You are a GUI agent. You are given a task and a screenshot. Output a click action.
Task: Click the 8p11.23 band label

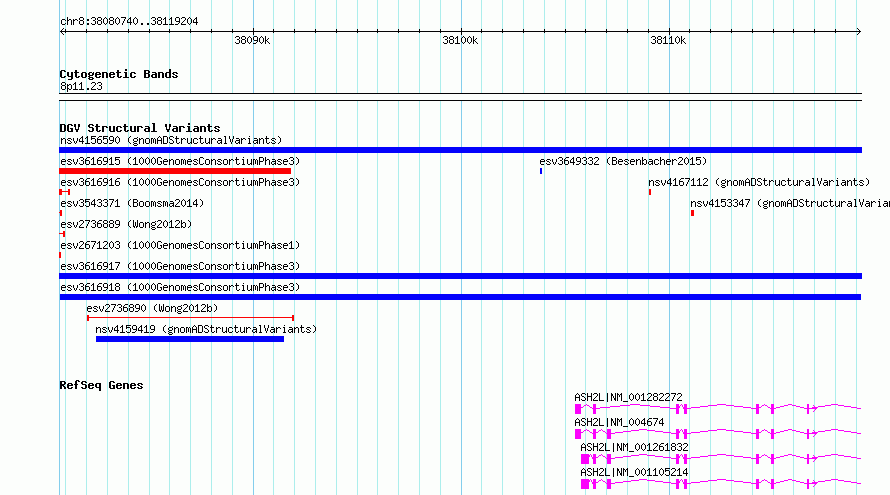pyautogui.click(x=81, y=86)
